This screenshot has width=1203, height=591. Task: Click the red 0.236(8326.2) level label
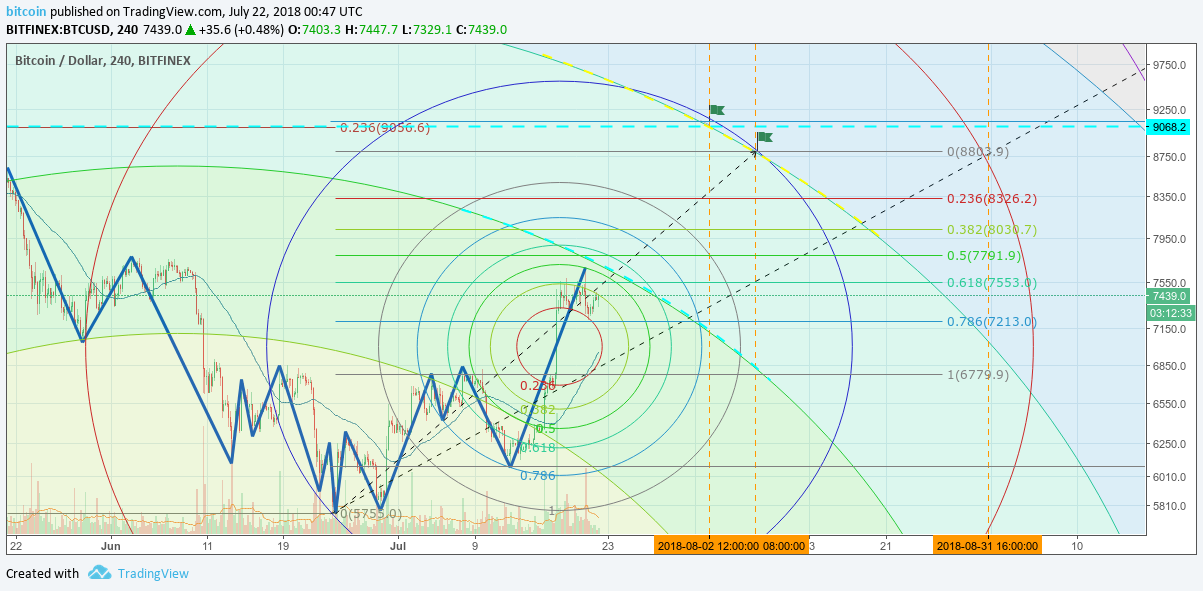990,199
